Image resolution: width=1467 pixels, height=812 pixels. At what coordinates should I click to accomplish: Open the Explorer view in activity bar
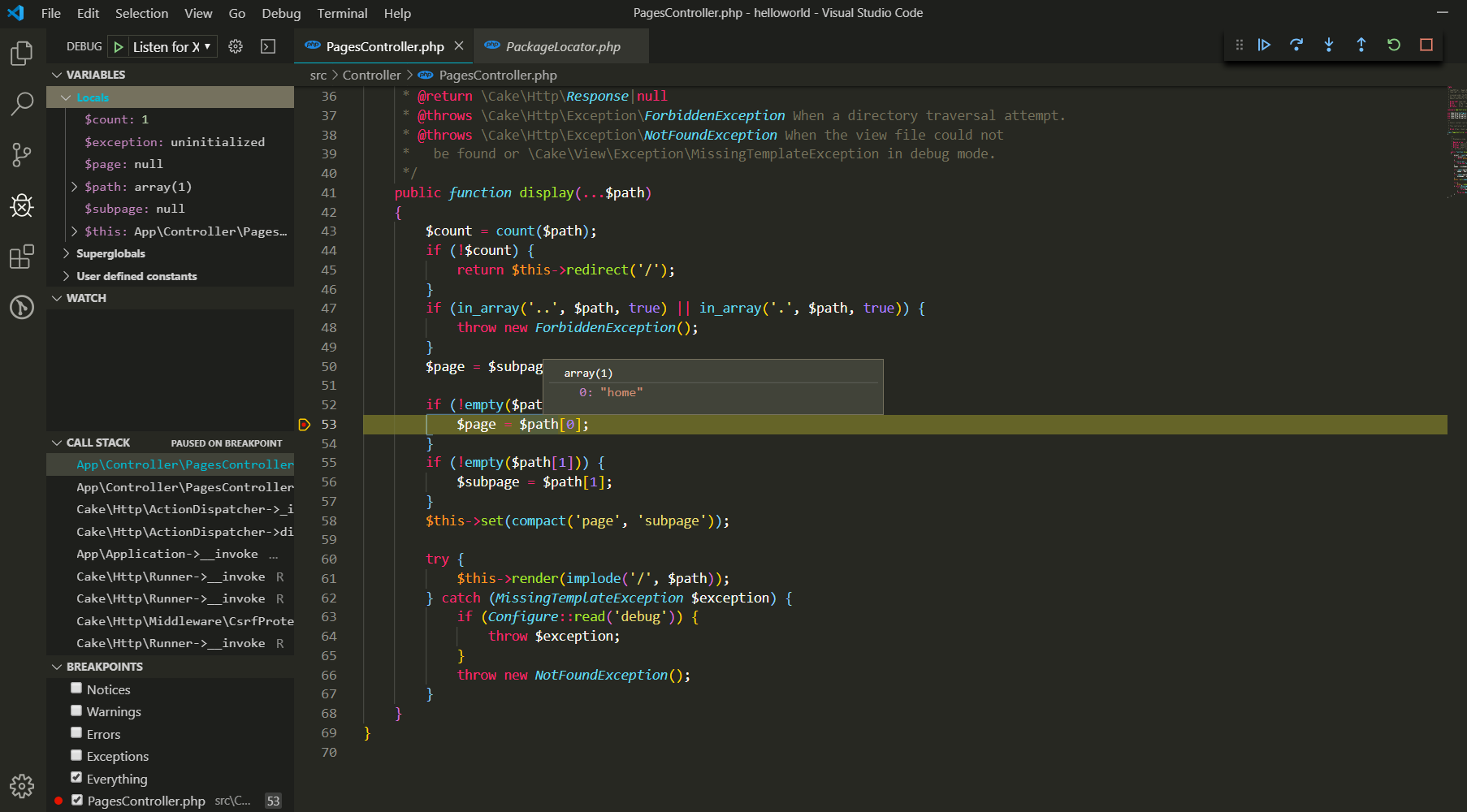click(22, 54)
